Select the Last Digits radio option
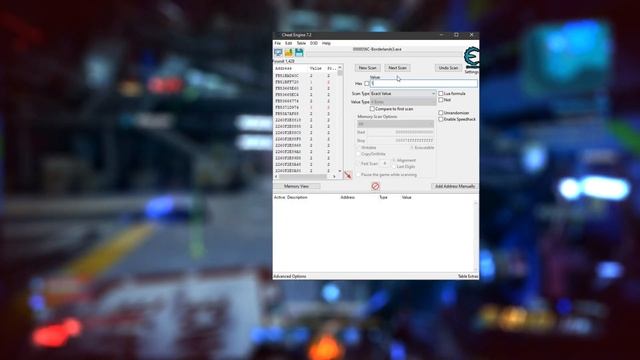The width and height of the screenshot is (640, 360). point(394,167)
